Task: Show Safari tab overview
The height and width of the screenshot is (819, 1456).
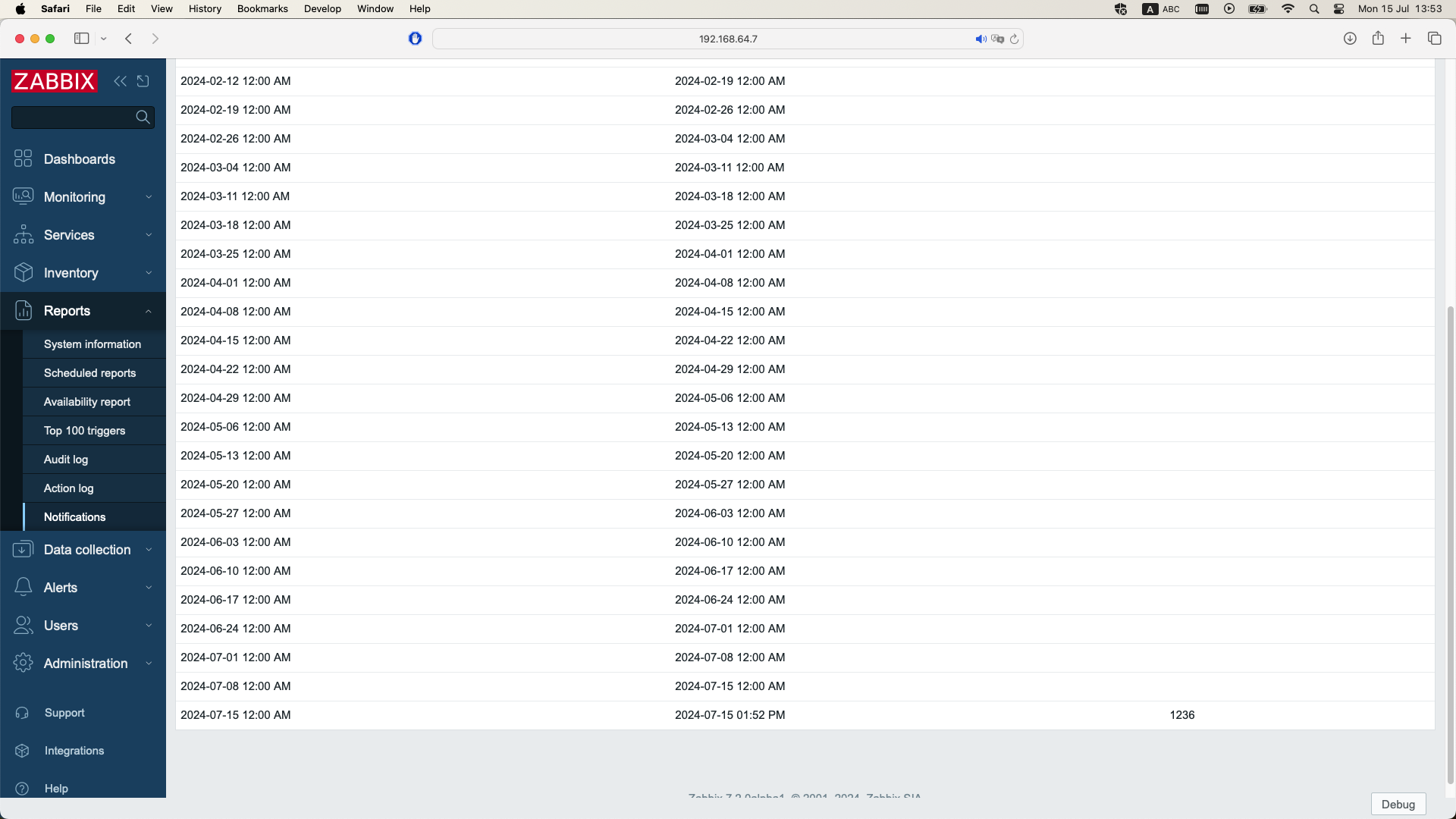Action: 1434,39
